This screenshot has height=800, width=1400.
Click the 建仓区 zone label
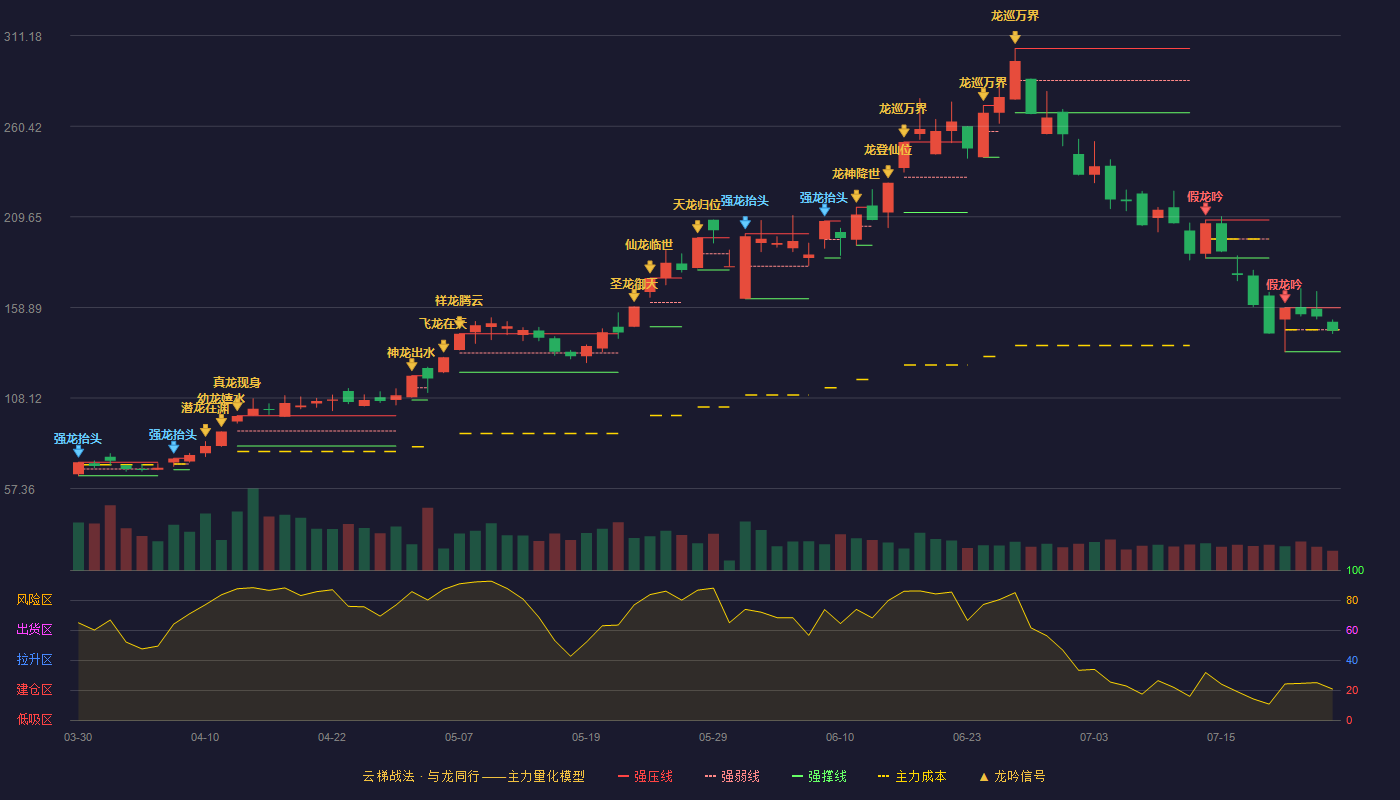point(34,690)
